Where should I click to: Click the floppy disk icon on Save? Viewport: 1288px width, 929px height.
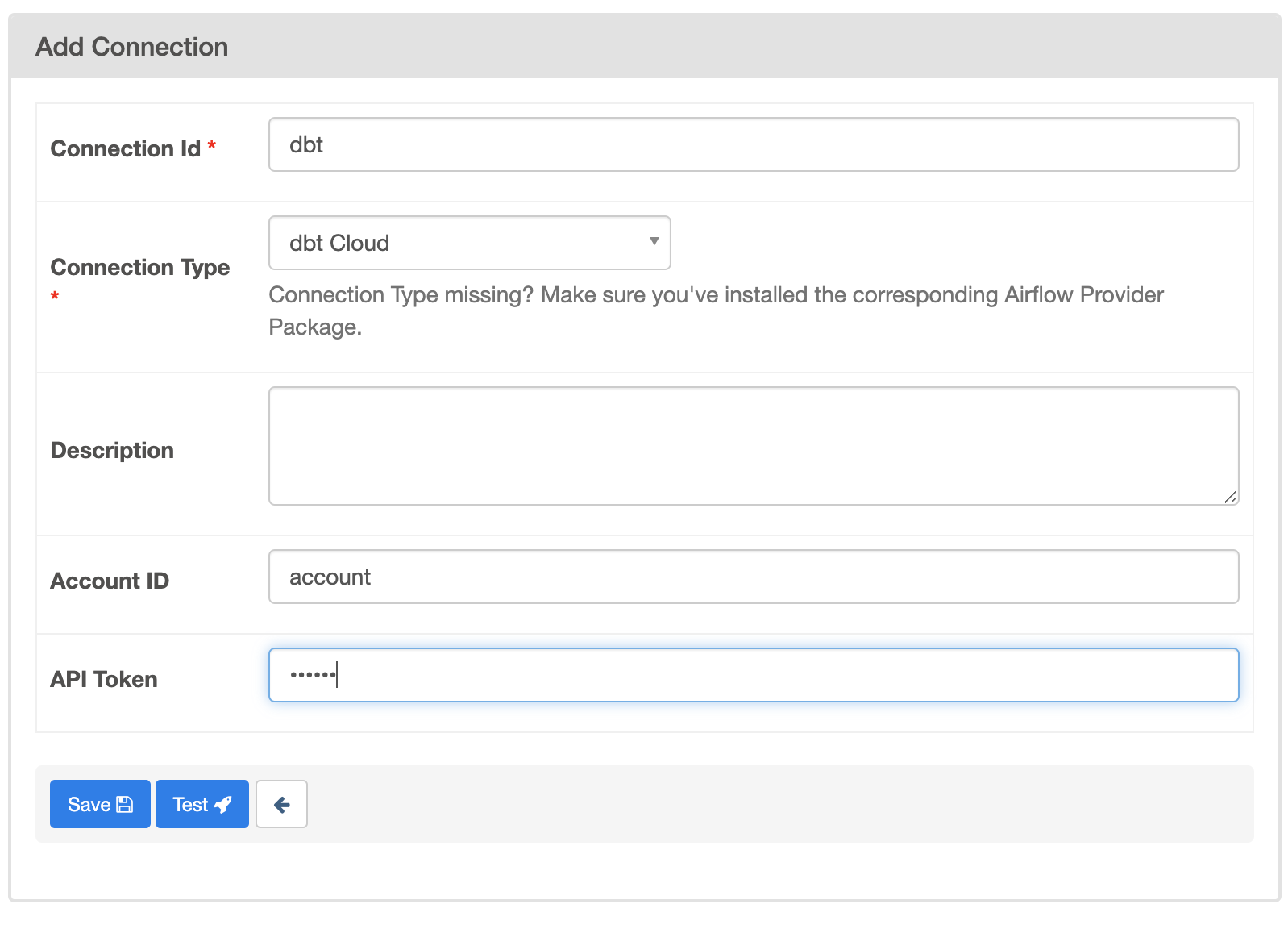tap(125, 804)
